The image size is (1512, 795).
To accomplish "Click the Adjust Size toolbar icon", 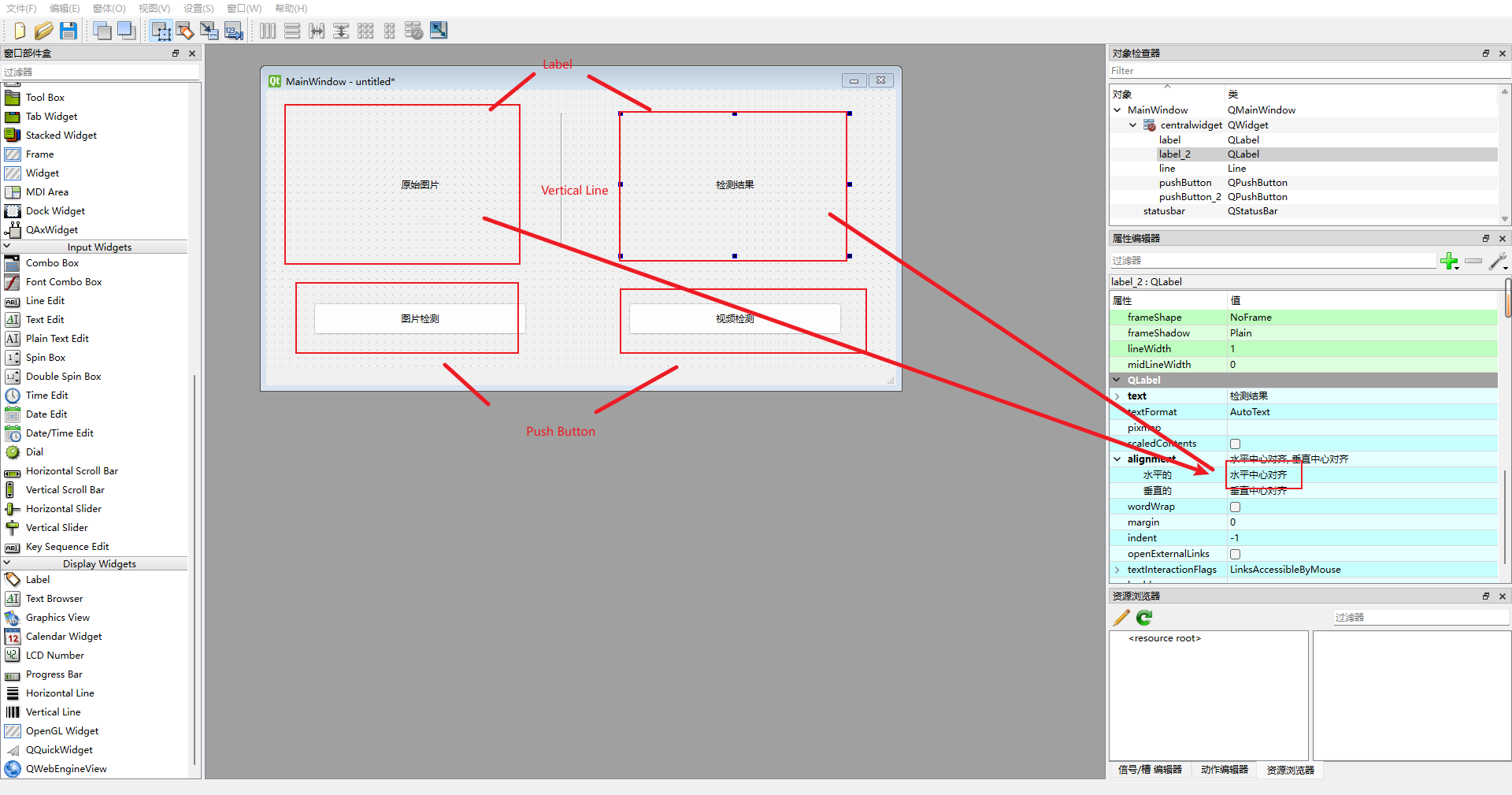I will [438, 31].
